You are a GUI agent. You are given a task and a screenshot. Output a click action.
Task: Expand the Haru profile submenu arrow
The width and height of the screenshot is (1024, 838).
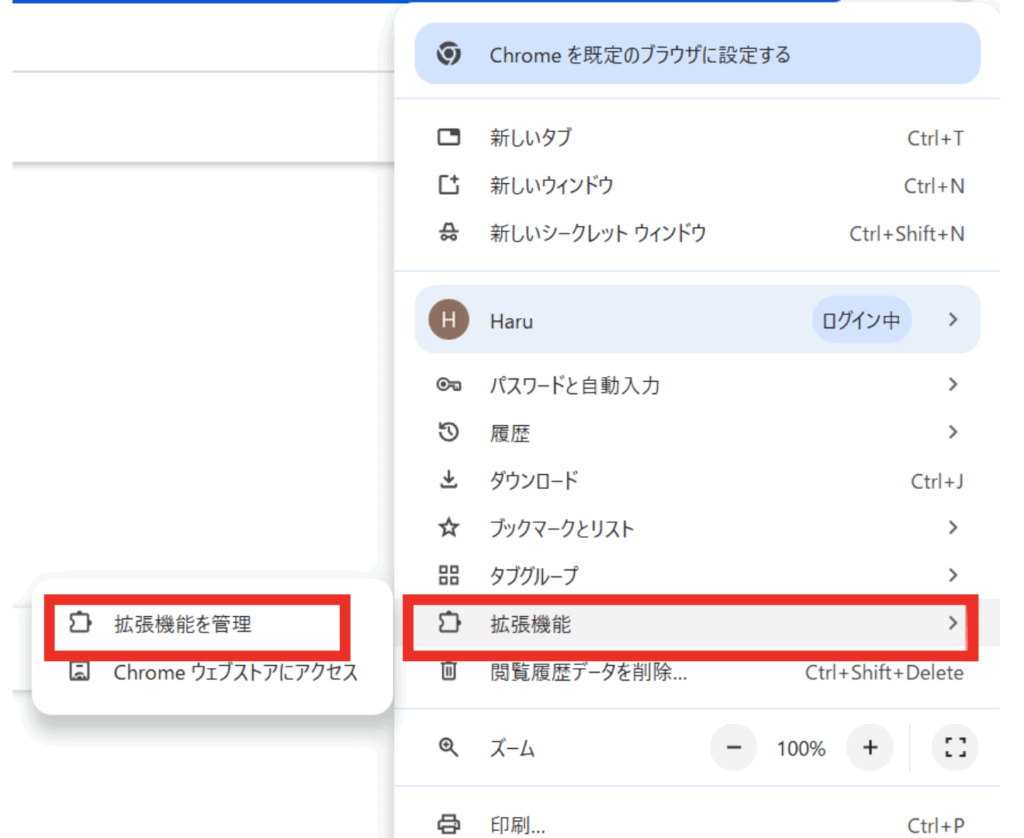tap(953, 319)
